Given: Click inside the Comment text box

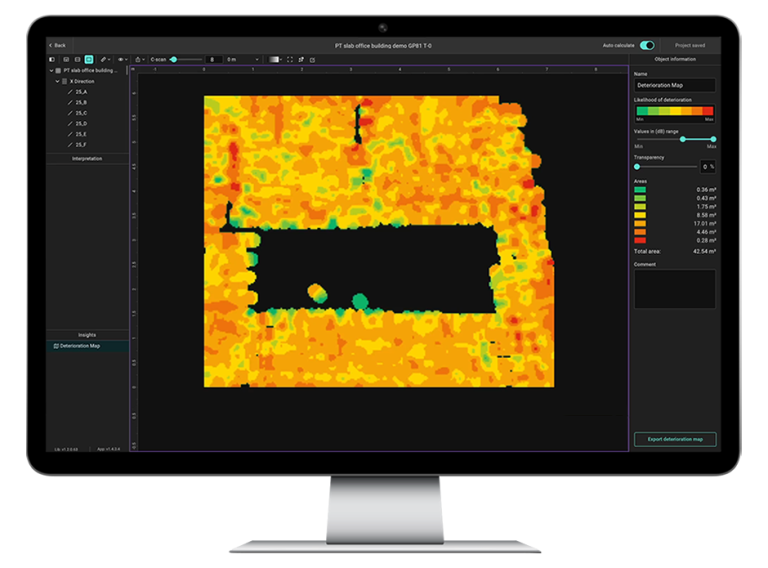Looking at the screenshot, I should pos(674,289).
